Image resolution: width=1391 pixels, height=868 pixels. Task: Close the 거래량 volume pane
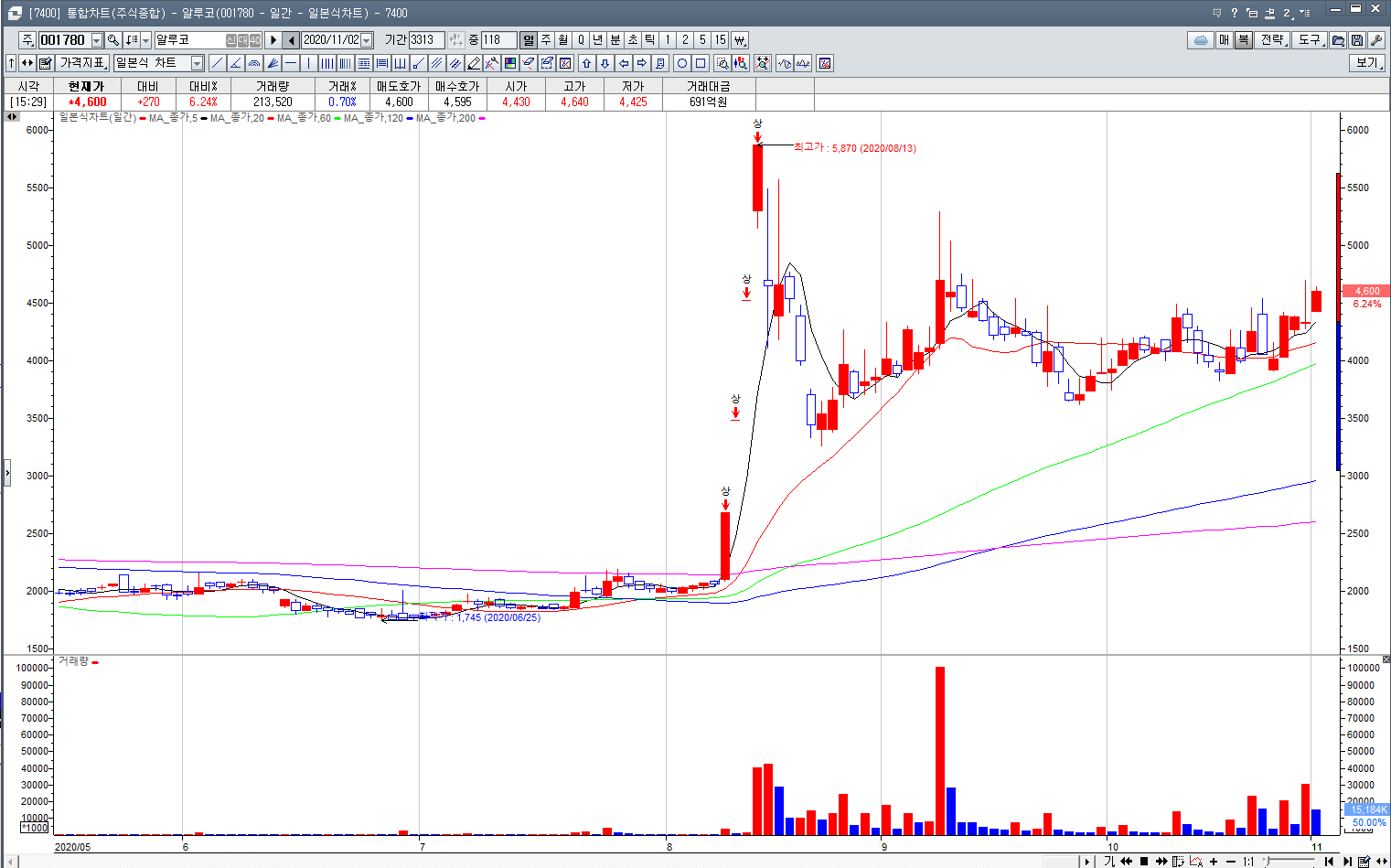point(1386,659)
